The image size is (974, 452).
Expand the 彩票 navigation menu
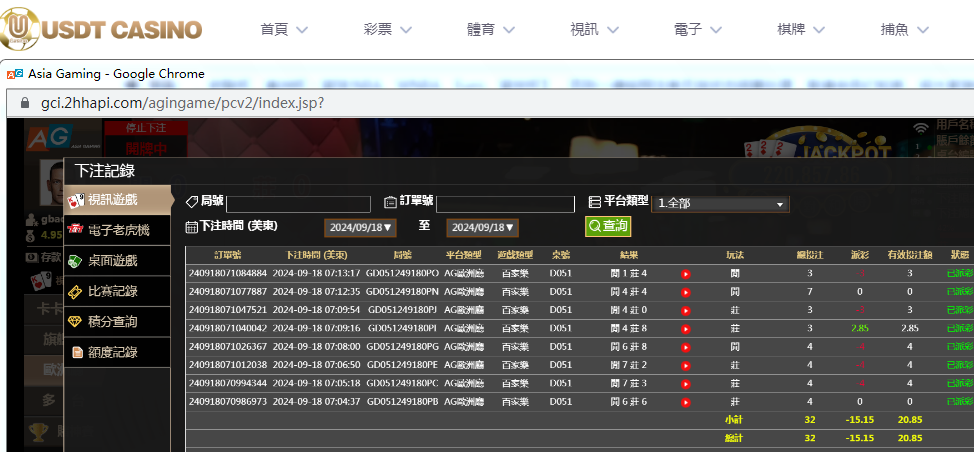pyautogui.click(x=391, y=29)
